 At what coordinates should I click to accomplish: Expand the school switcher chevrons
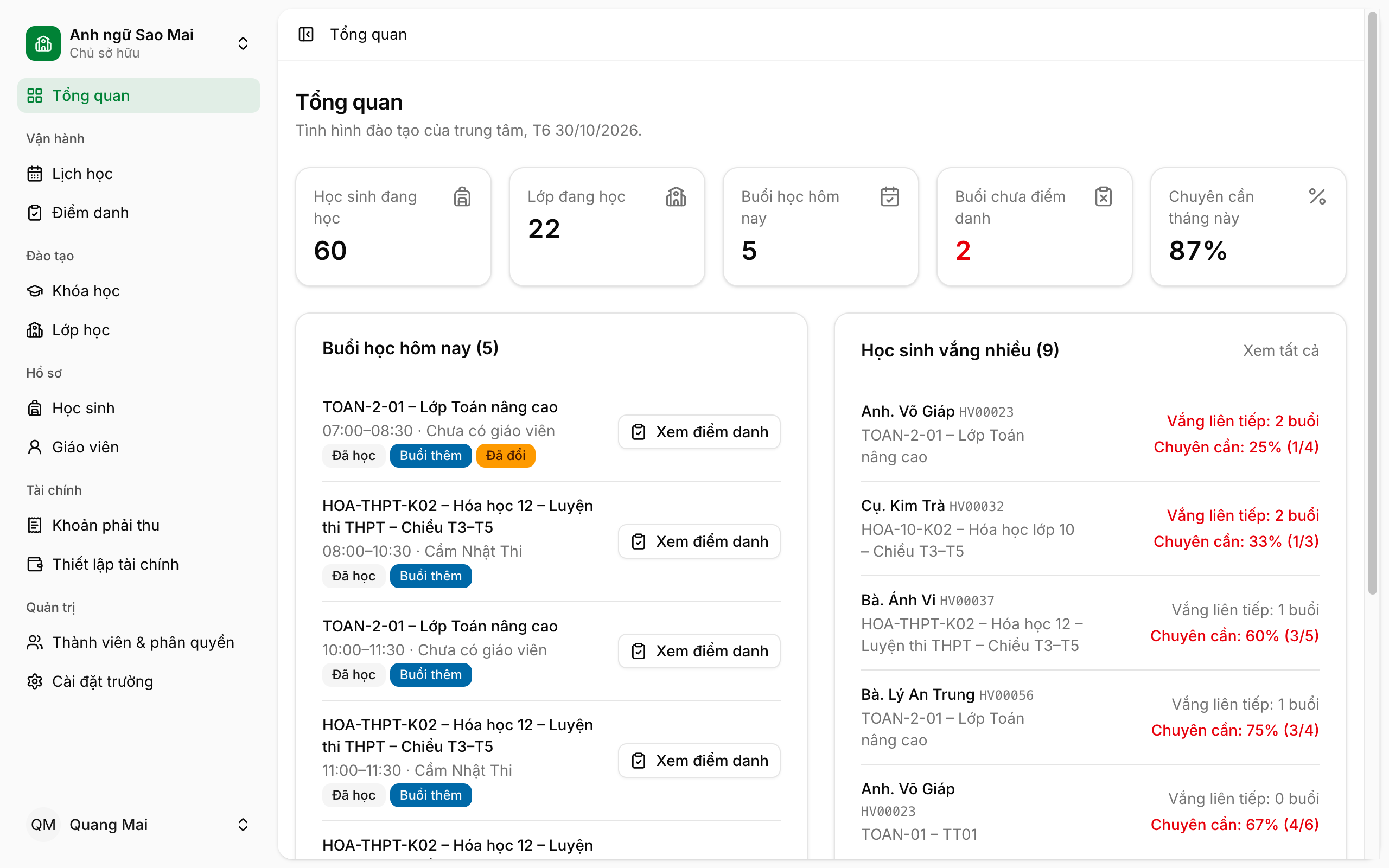[243, 43]
